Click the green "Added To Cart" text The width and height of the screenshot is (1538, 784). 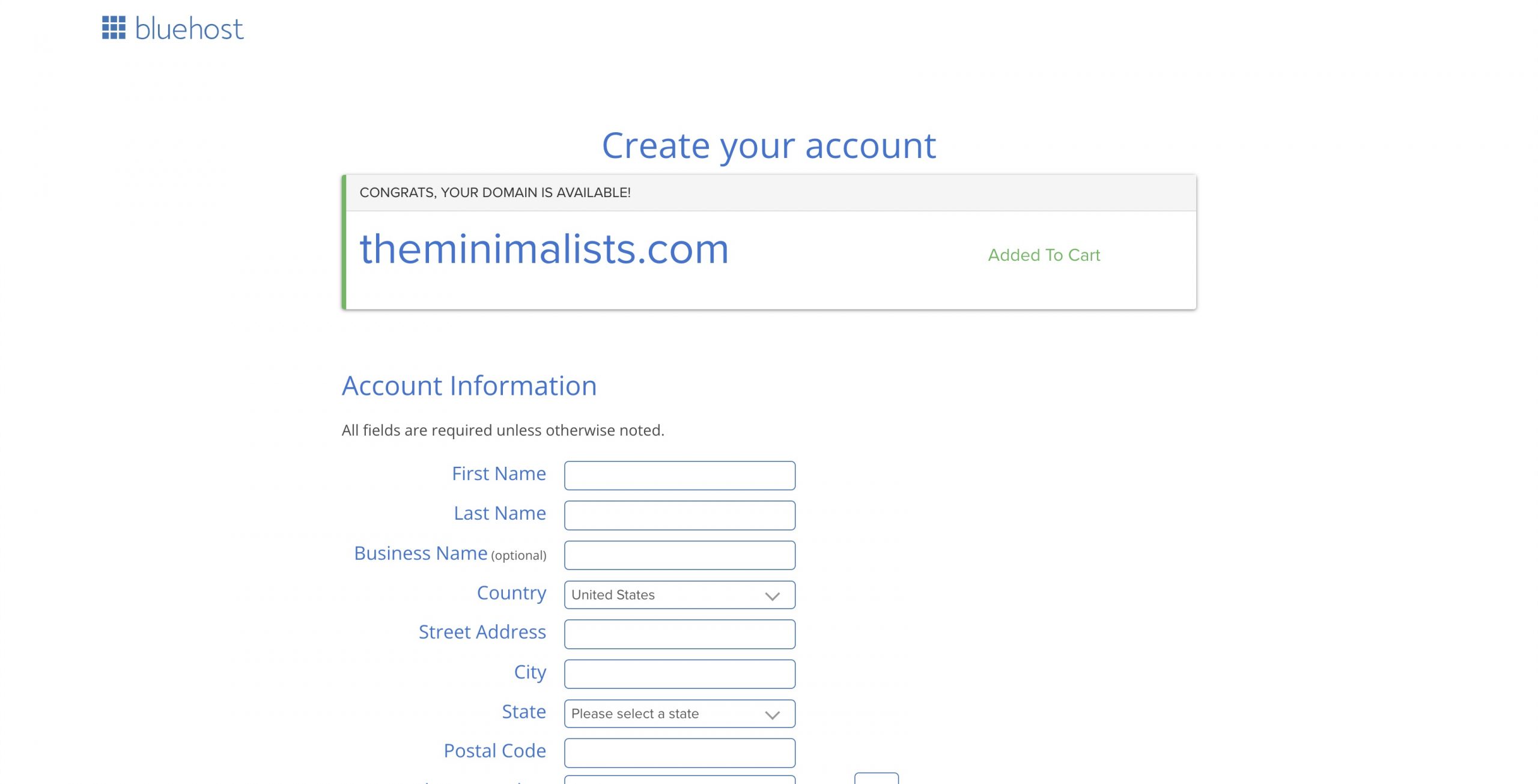point(1044,255)
